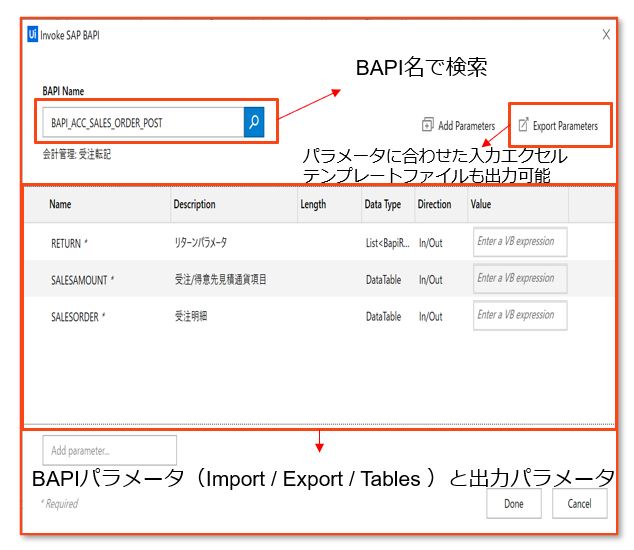Sort by the Value column header
Screen dimensions: 634x550
click(x=481, y=204)
